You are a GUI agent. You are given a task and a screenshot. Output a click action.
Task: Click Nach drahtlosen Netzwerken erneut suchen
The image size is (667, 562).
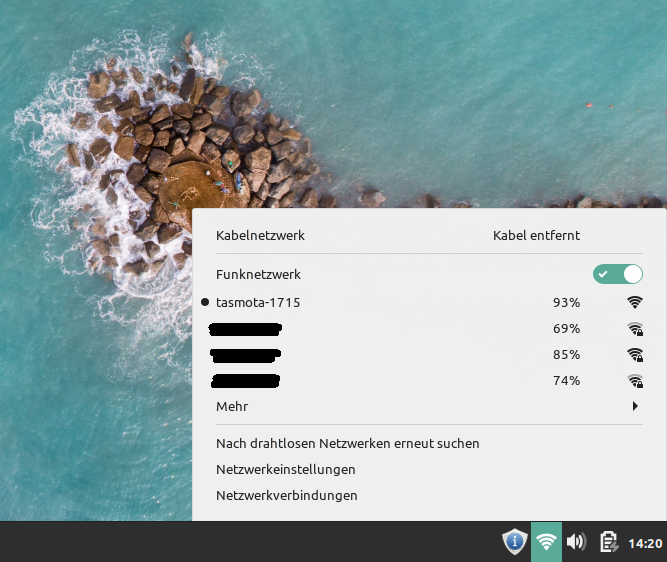pos(347,443)
